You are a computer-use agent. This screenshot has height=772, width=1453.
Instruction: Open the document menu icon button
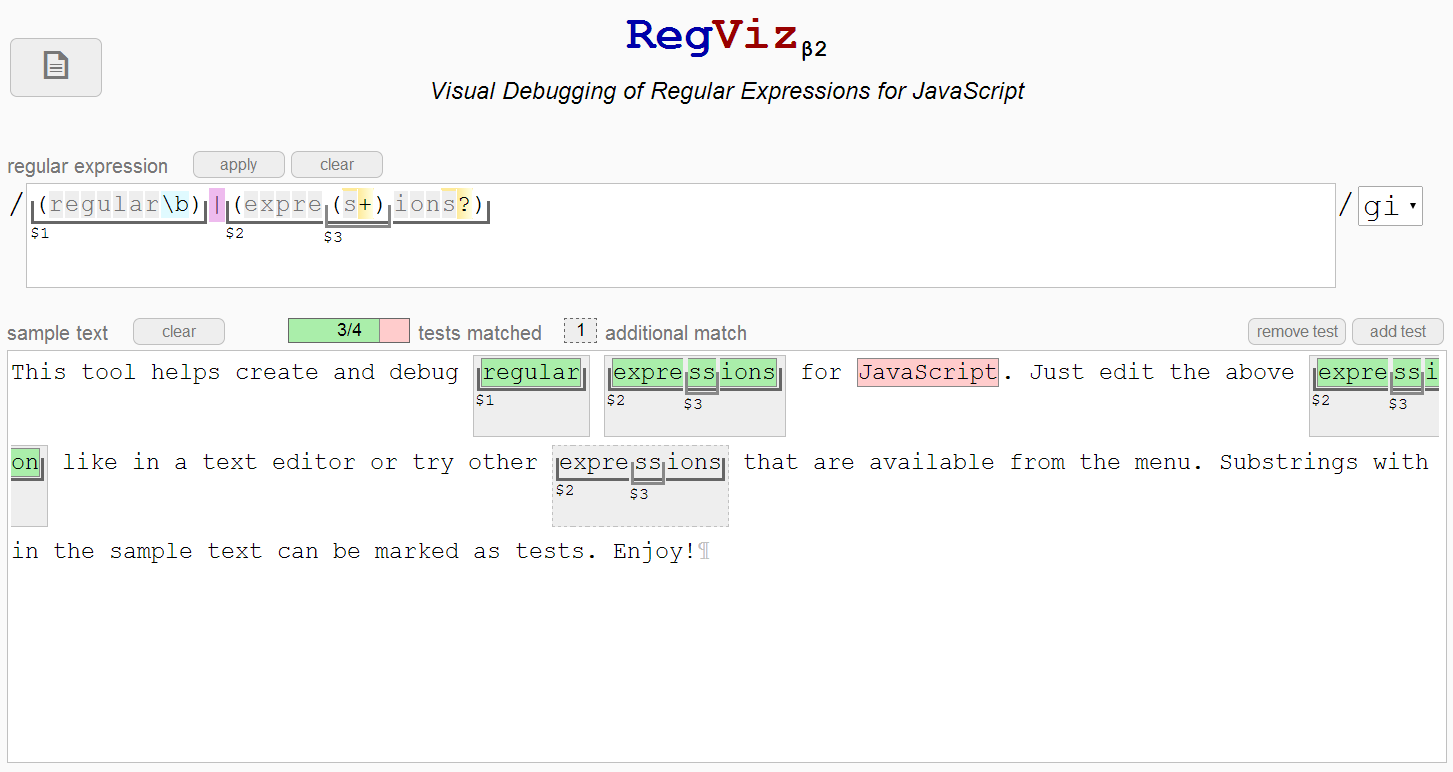tap(56, 67)
